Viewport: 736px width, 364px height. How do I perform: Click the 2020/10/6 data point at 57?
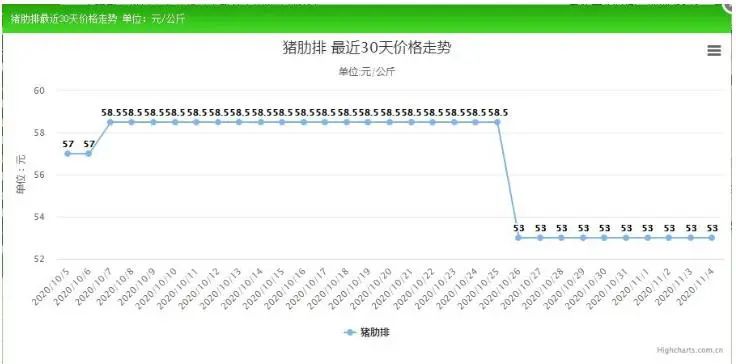89,154
